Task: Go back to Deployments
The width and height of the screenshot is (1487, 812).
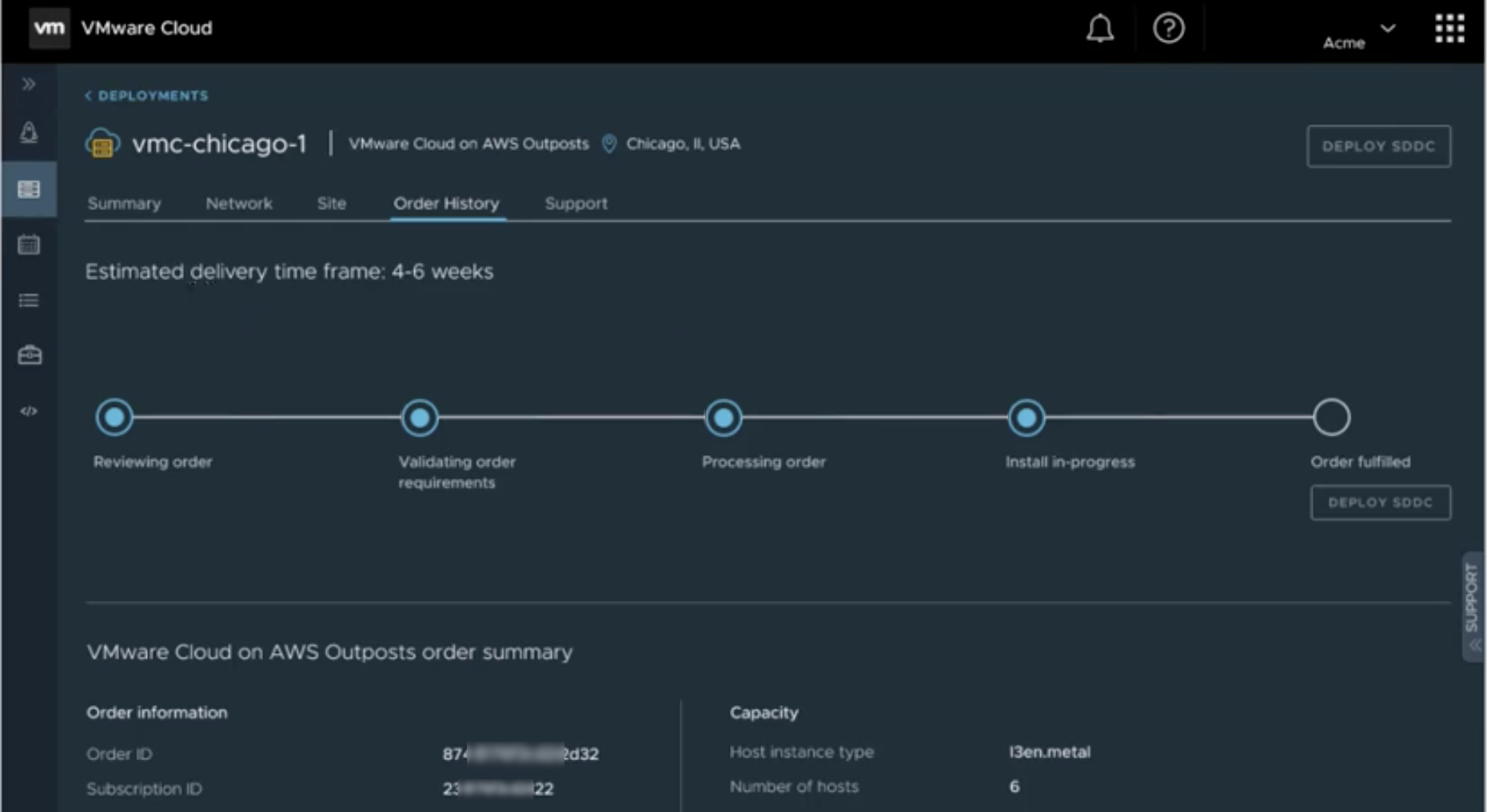Action: [x=146, y=96]
